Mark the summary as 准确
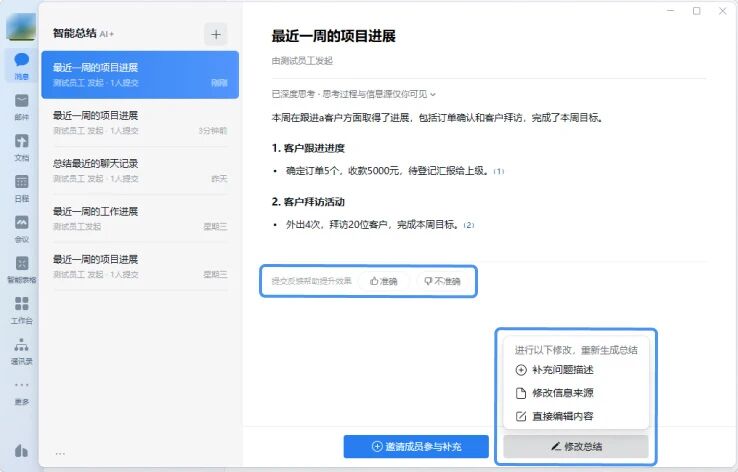The width and height of the screenshot is (738, 472). coord(384,281)
